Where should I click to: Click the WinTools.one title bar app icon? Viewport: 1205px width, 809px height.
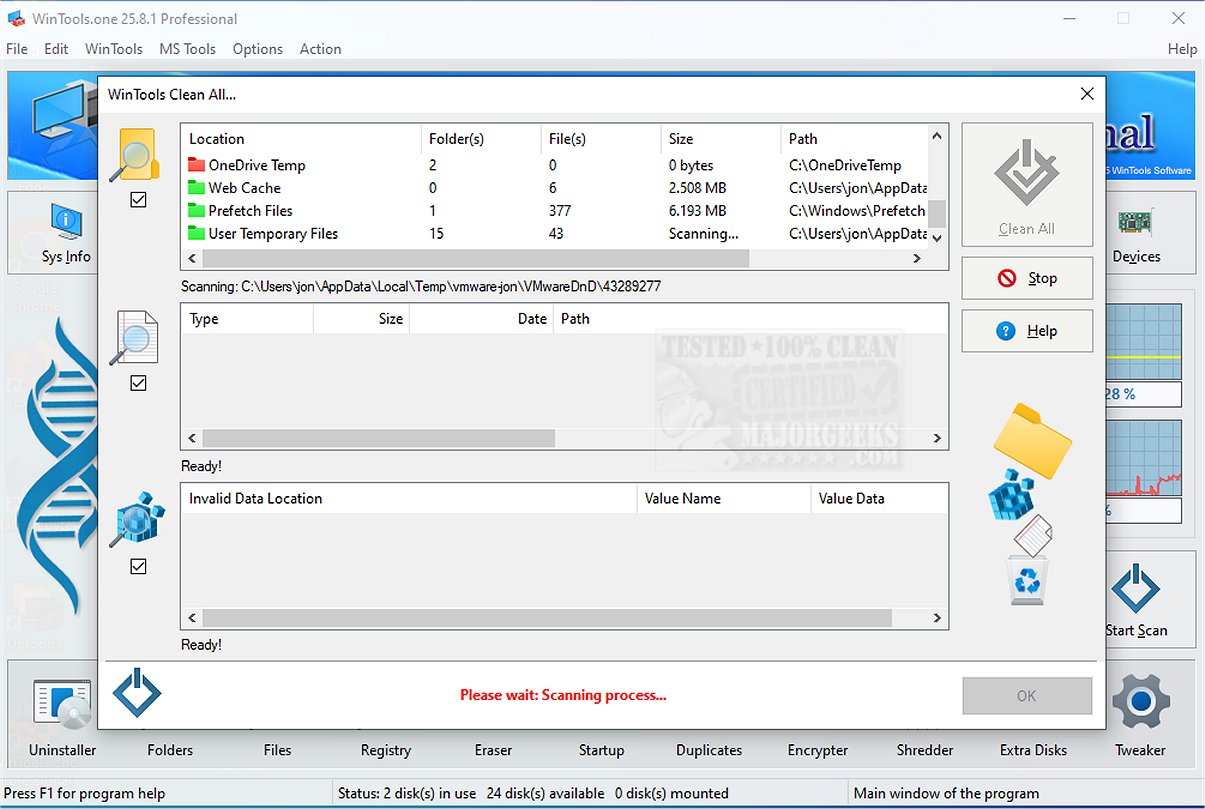[x=15, y=18]
